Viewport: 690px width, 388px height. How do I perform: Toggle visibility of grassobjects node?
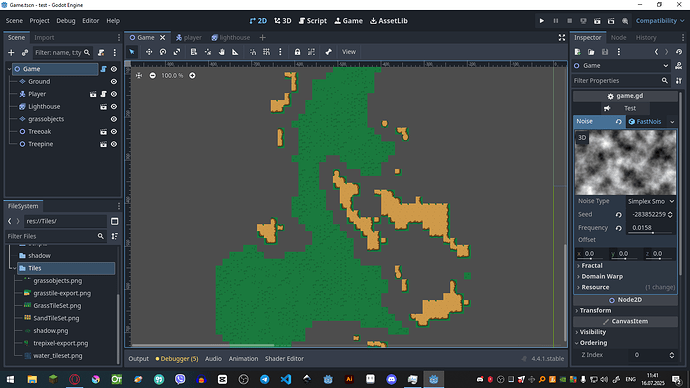pyautogui.click(x=114, y=119)
